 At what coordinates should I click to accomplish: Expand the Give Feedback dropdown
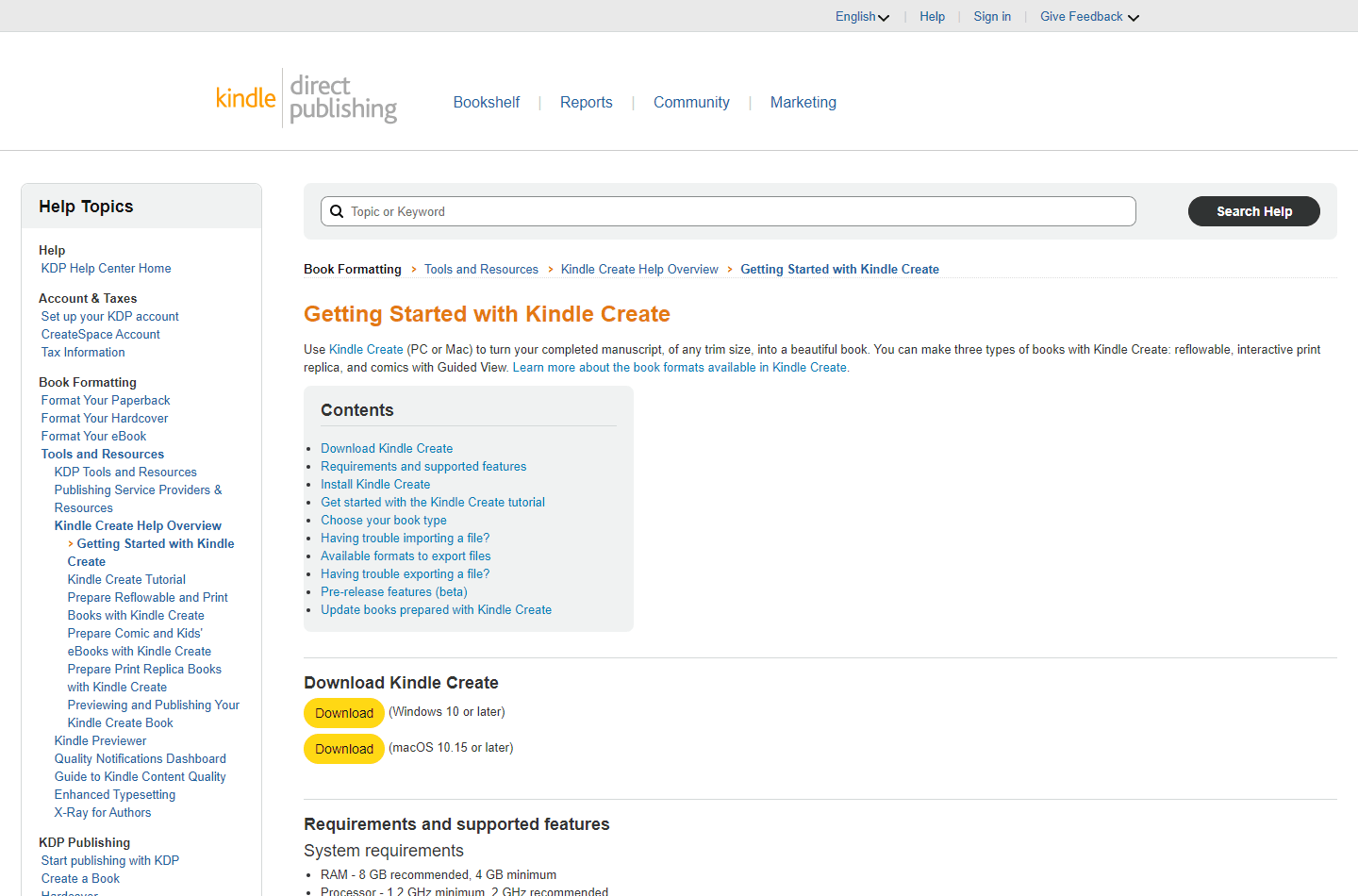tap(1089, 16)
